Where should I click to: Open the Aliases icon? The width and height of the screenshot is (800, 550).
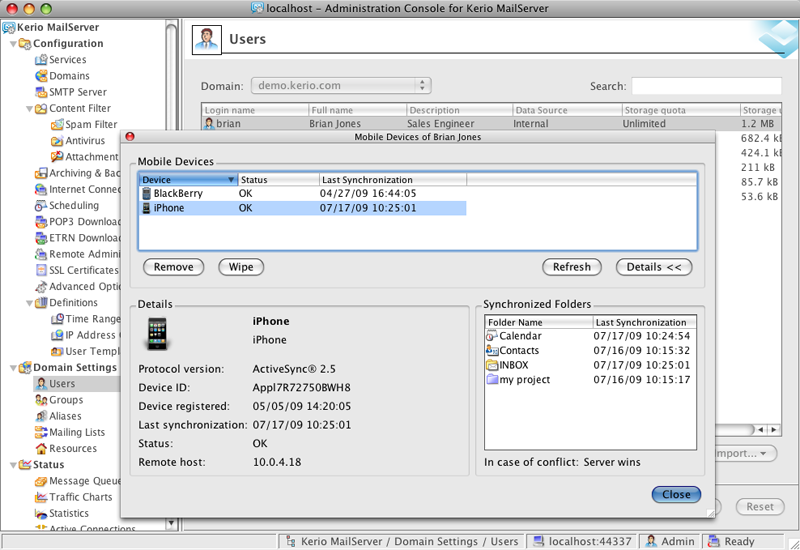point(41,416)
